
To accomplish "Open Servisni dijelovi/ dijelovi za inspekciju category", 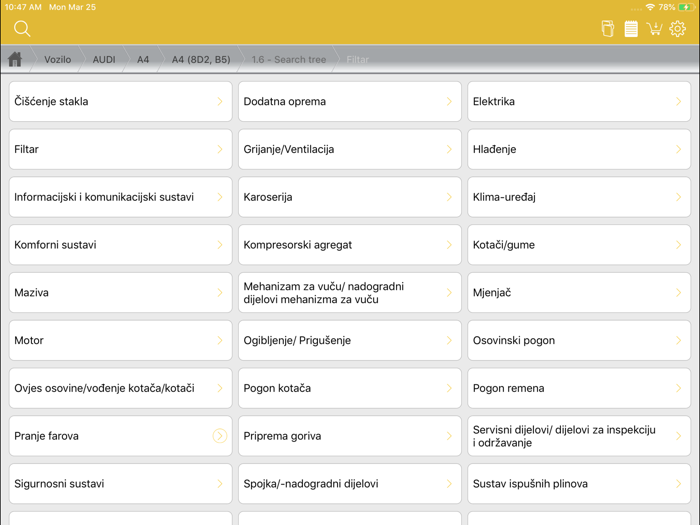I will (x=579, y=436).
